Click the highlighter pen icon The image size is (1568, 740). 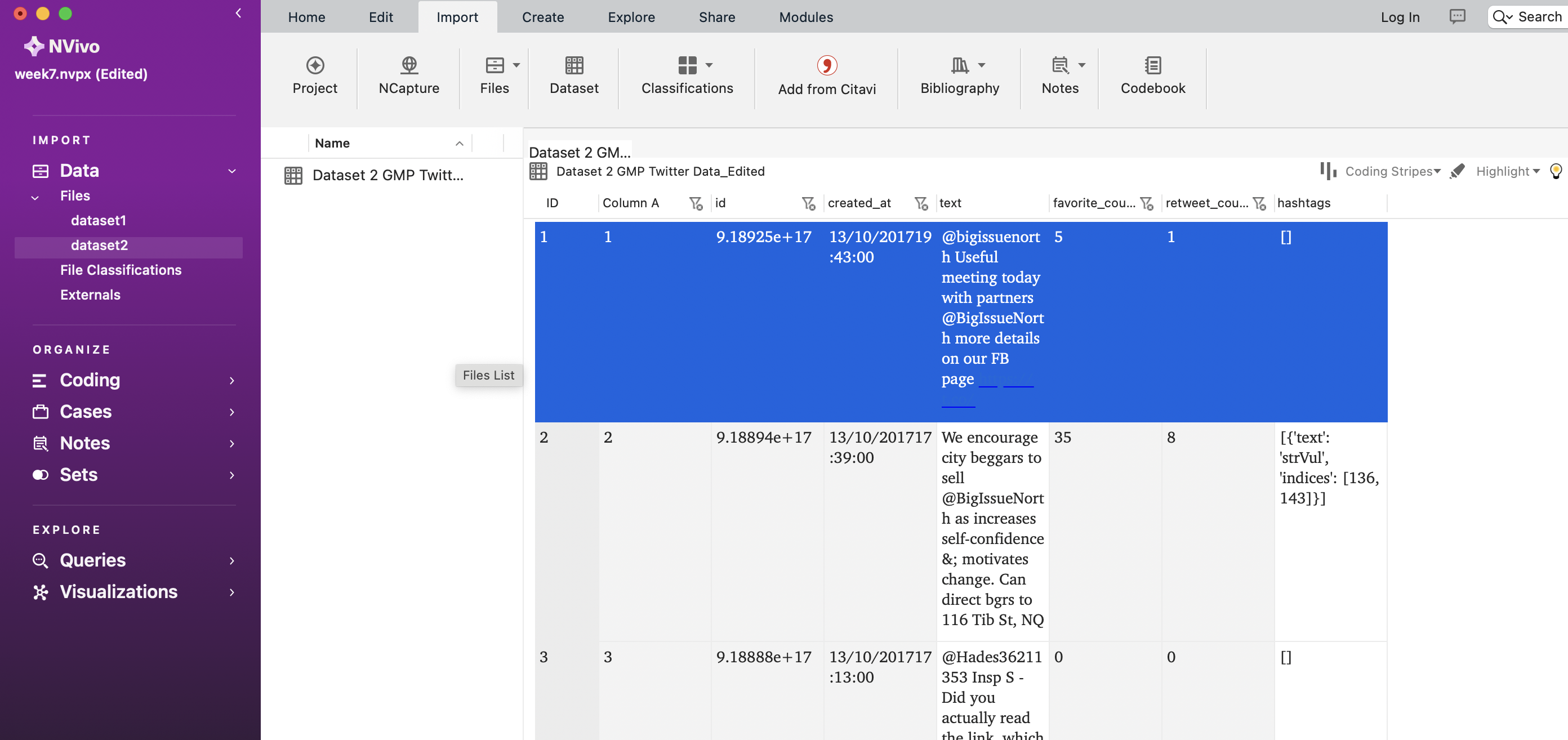[x=1456, y=172]
